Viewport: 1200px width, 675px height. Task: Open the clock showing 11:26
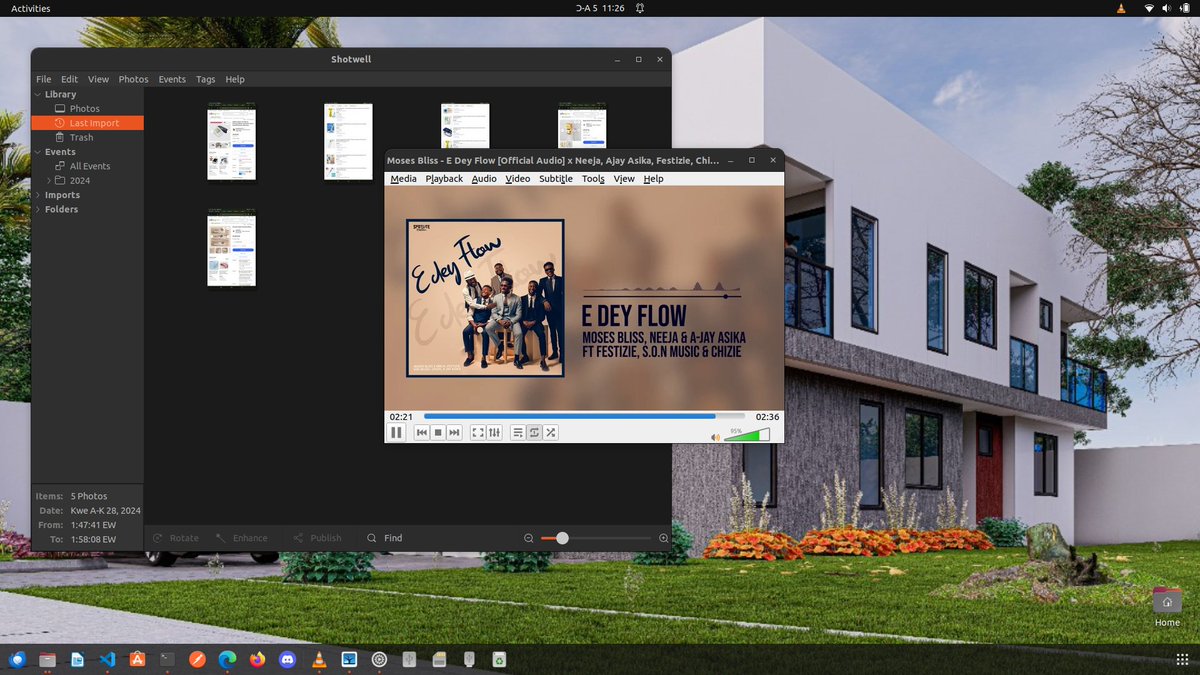600,8
